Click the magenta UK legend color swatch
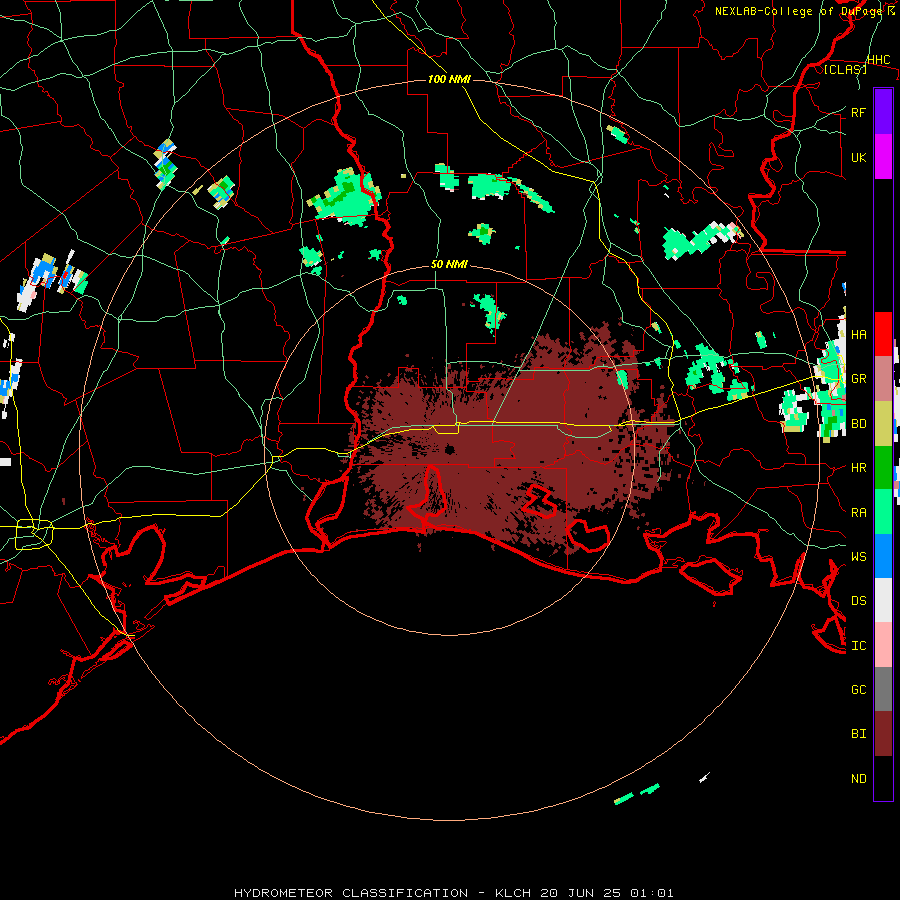Image resolution: width=900 pixels, height=900 pixels. [x=883, y=157]
